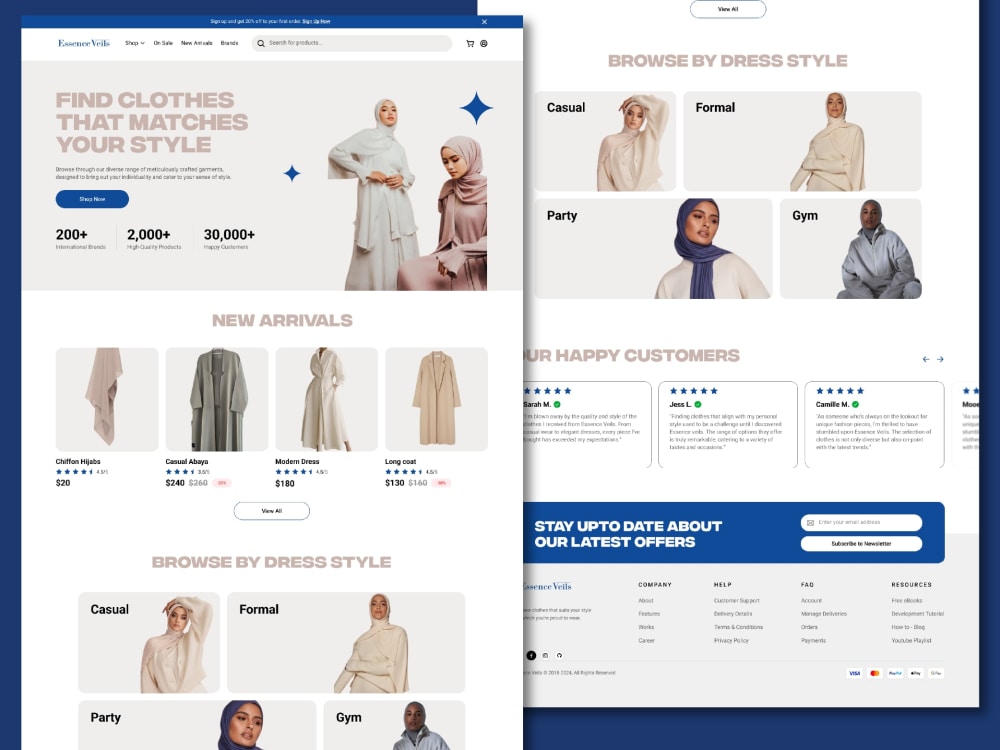Open the On Sale nav item
This screenshot has width=1000, height=750.
tap(163, 43)
